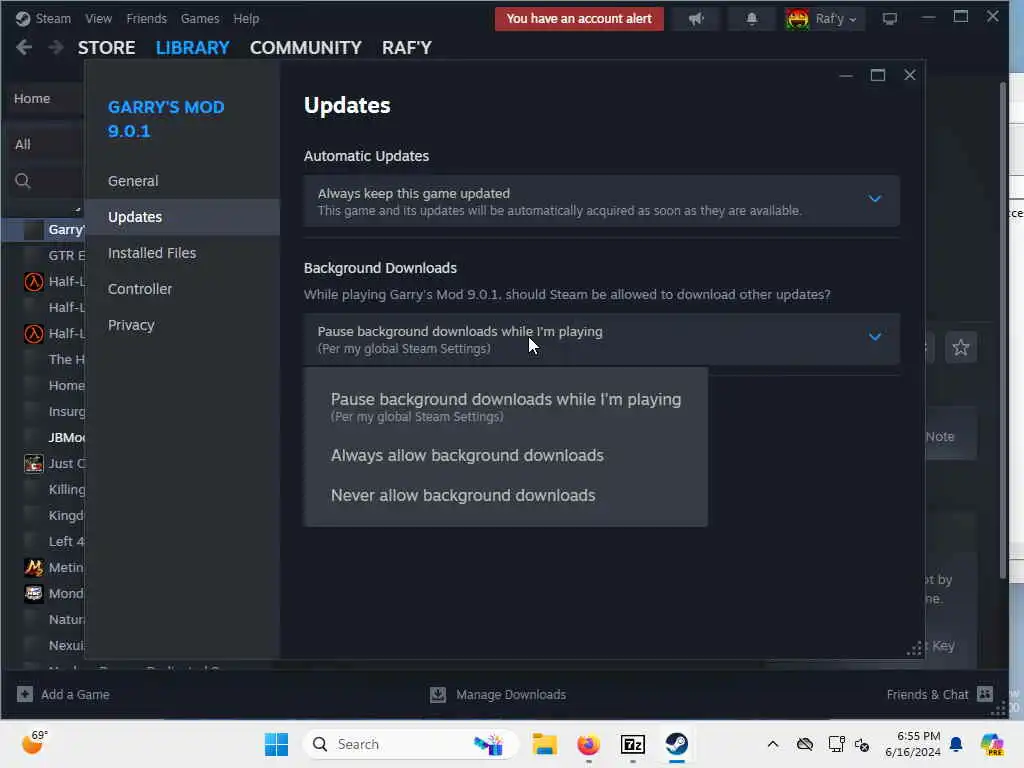Screen dimensions: 1024x768
Task: Click the taskbar Search box
Action: [x=411, y=744]
